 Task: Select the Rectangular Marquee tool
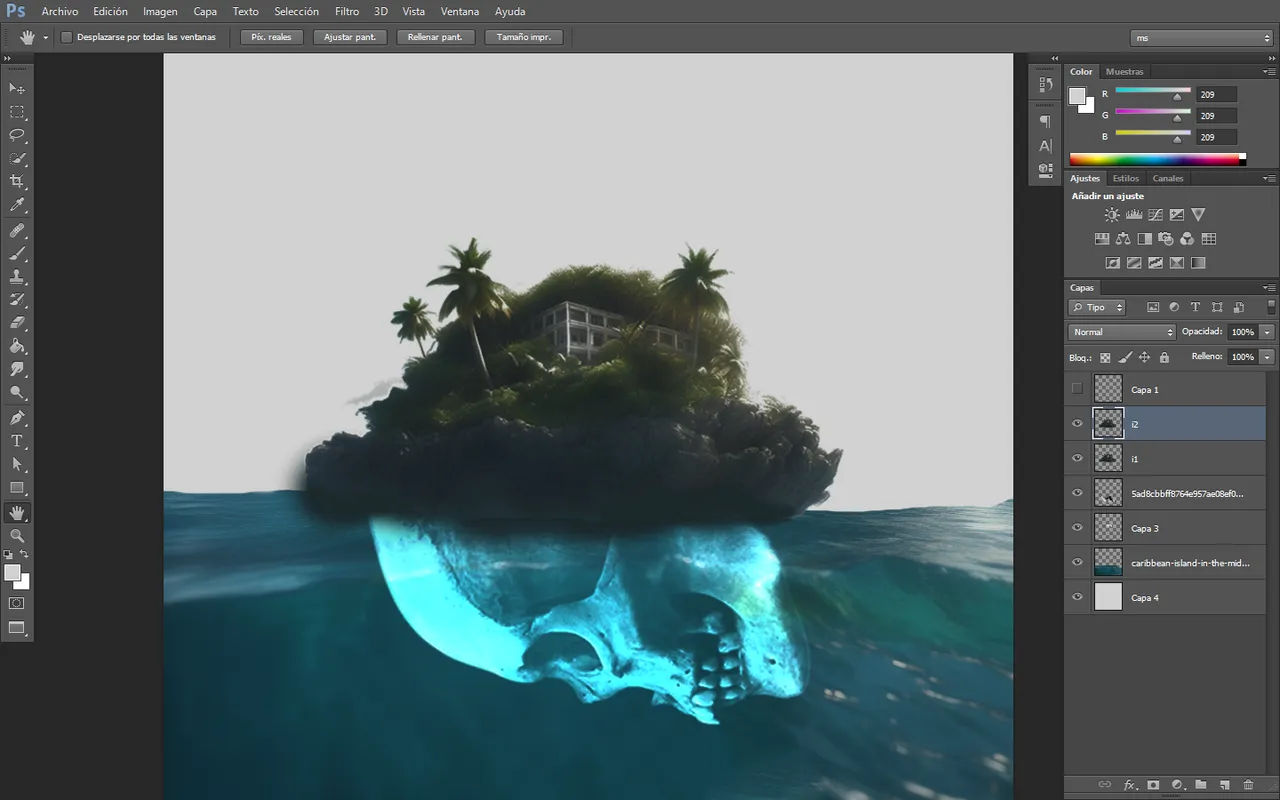coord(17,112)
